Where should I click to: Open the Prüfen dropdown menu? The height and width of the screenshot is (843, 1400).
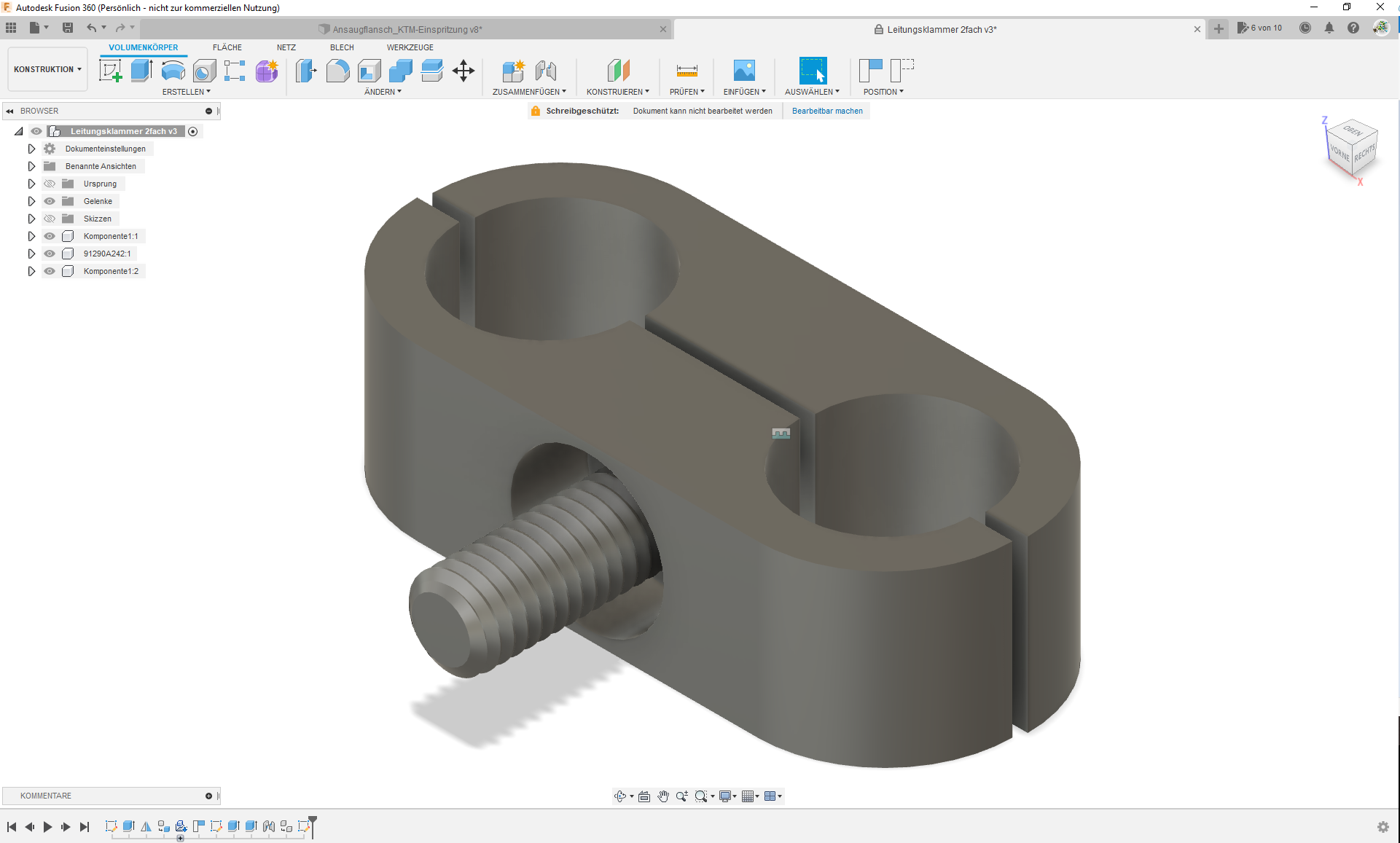[x=687, y=92]
